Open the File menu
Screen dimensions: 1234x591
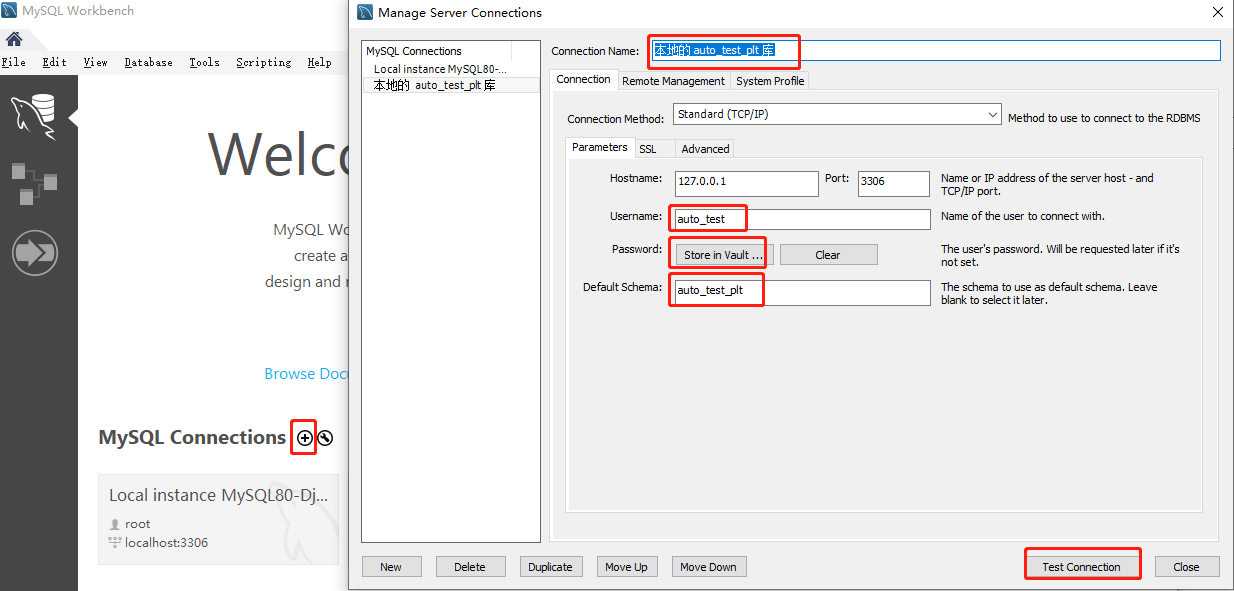pyautogui.click(x=13, y=62)
